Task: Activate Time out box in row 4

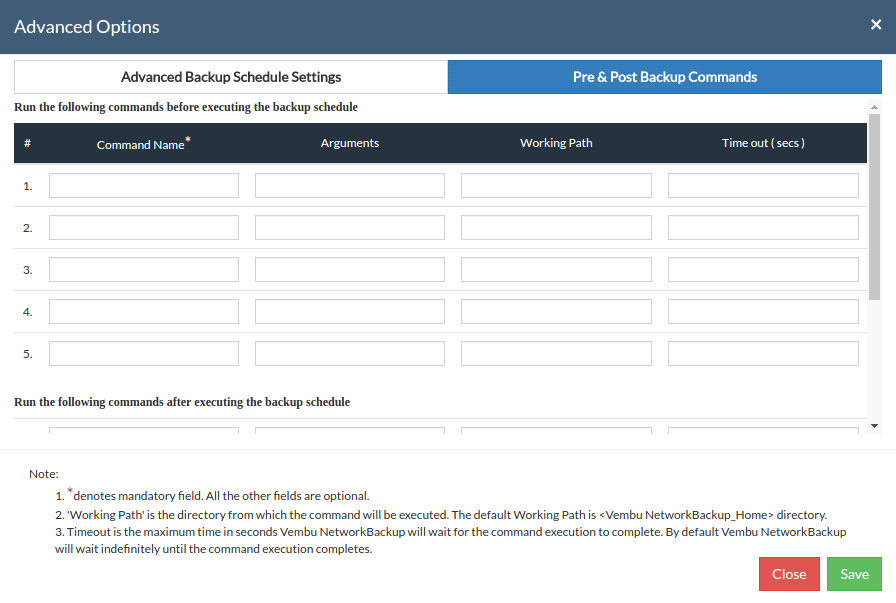Action: pyautogui.click(x=763, y=312)
